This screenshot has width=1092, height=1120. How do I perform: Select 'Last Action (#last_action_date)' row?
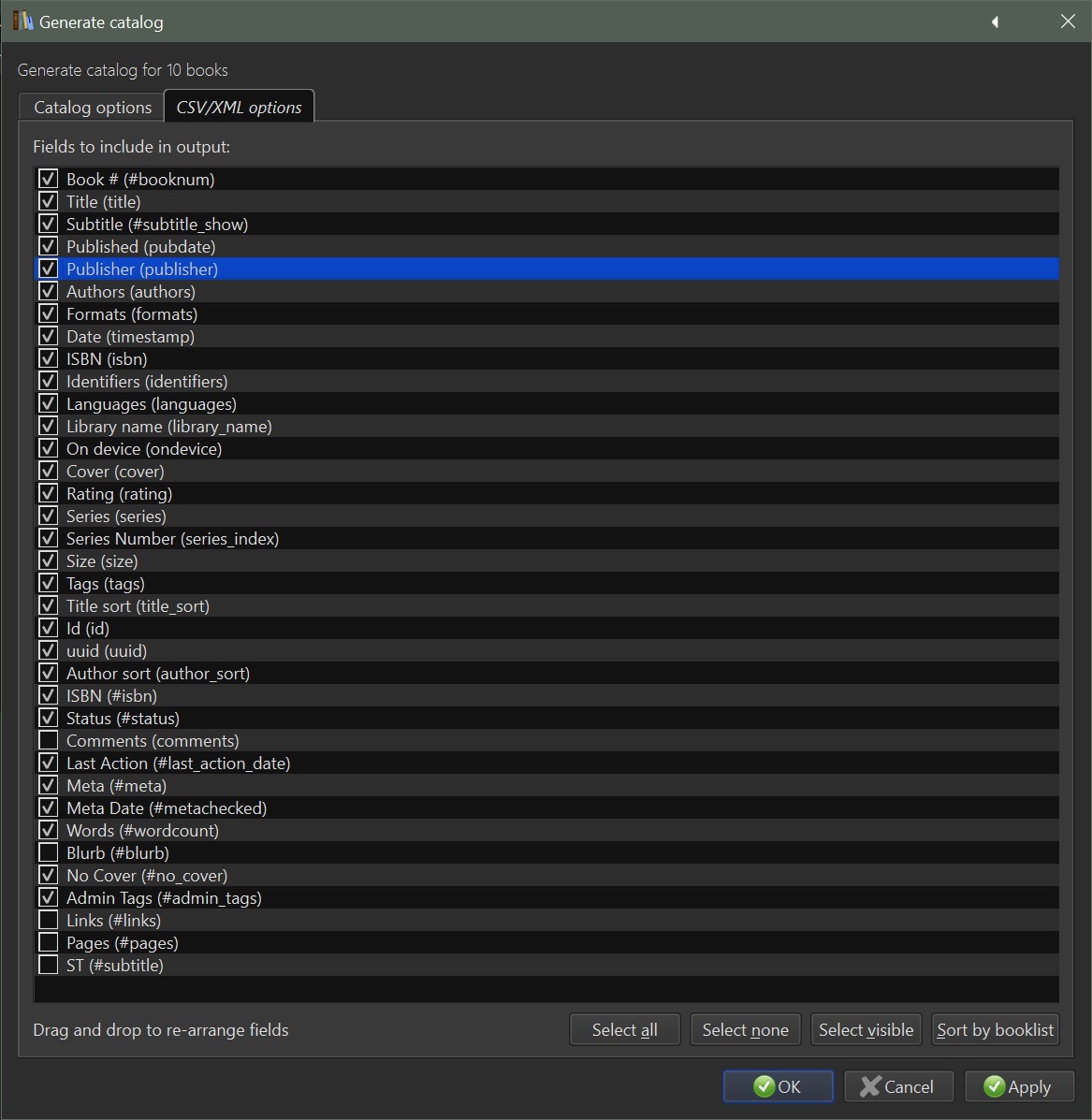tap(547, 763)
